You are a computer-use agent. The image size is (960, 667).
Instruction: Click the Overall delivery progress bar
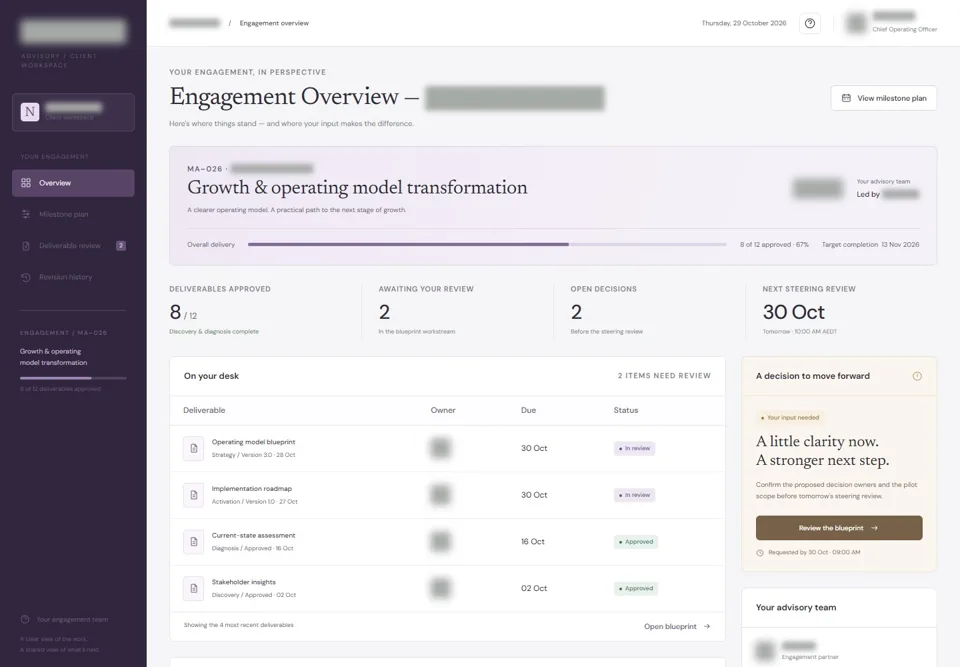pyautogui.click(x=487, y=244)
